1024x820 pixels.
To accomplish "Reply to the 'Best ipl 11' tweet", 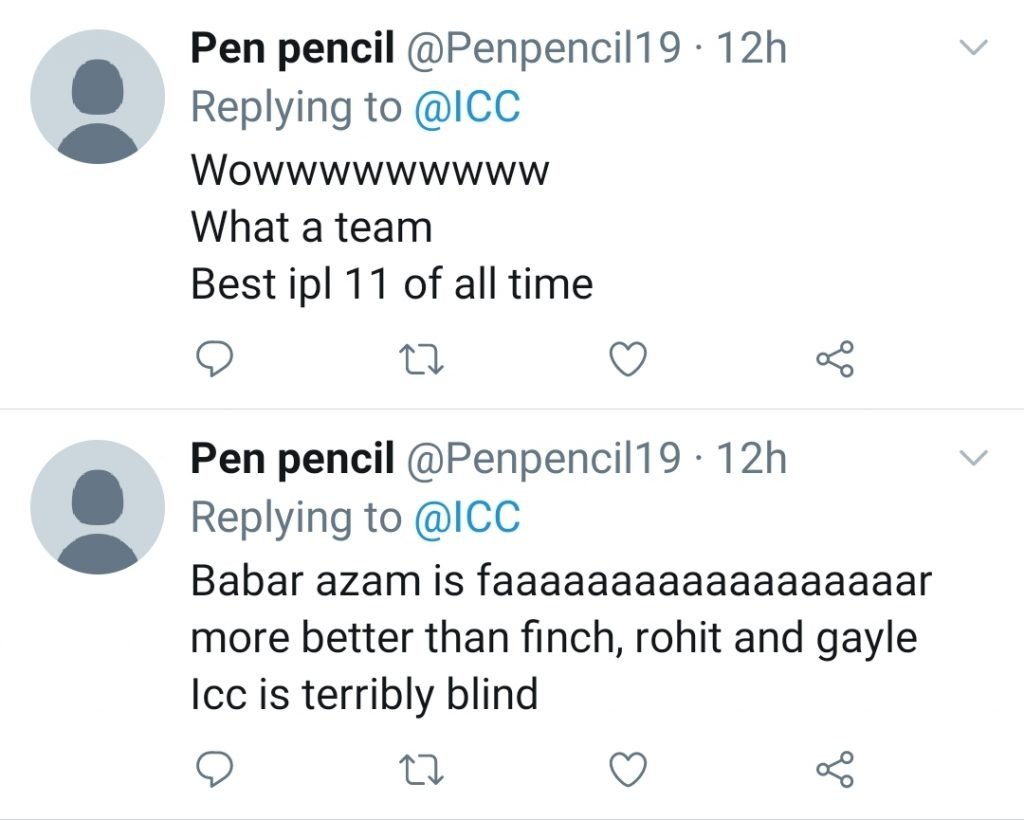I will click(x=211, y=358).
